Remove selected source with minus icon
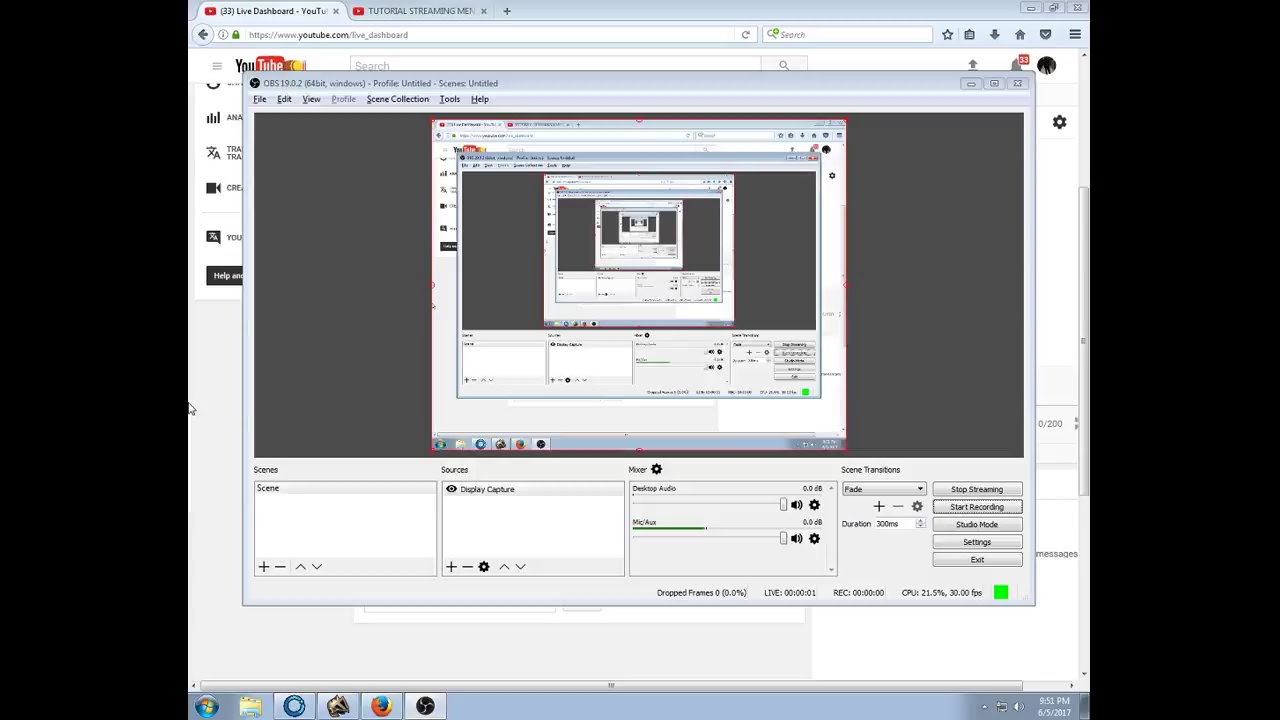1280x720 pixels. [467, 567]
